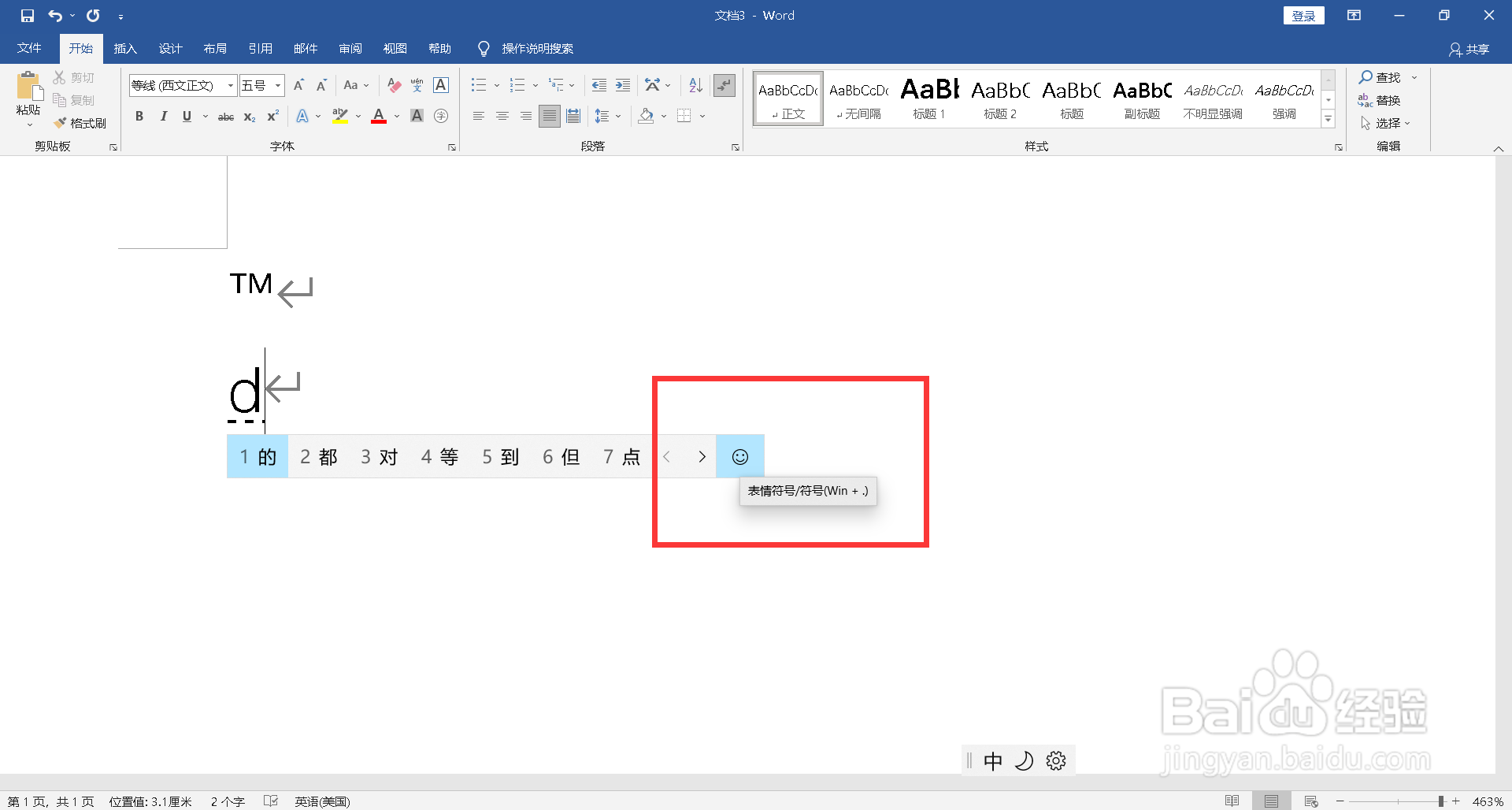Toggle the half/full-width moon icon in IME bar
The image size is (1512, 810).
(x=1025, y=760)
